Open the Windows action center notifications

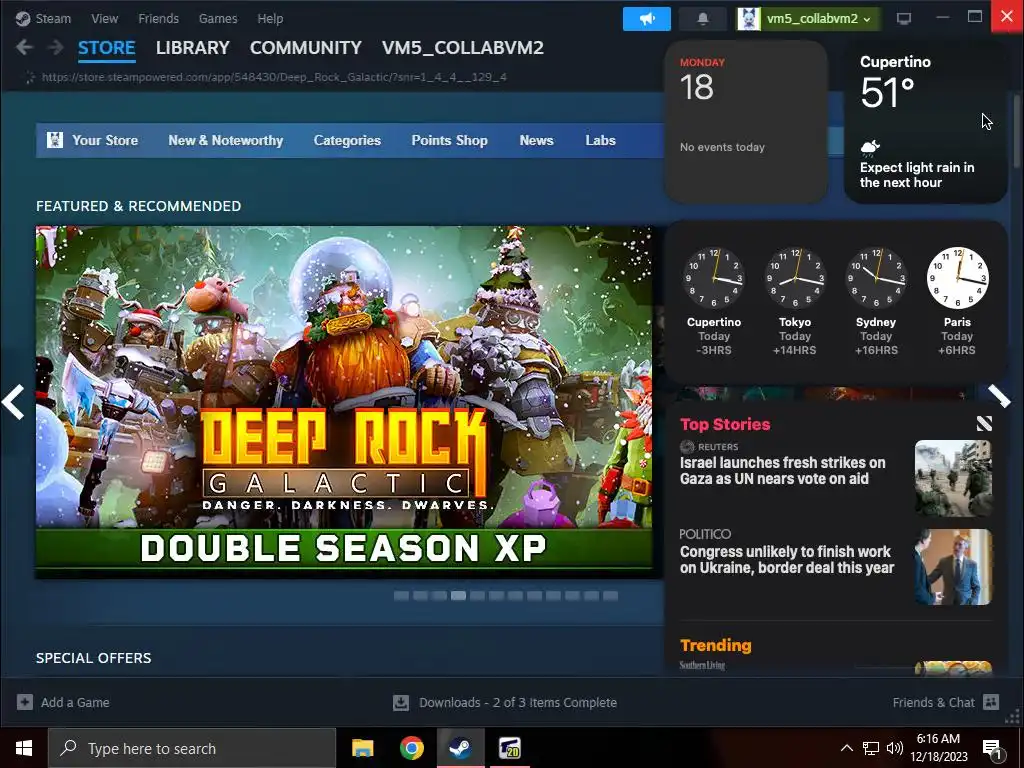(992, 748)
